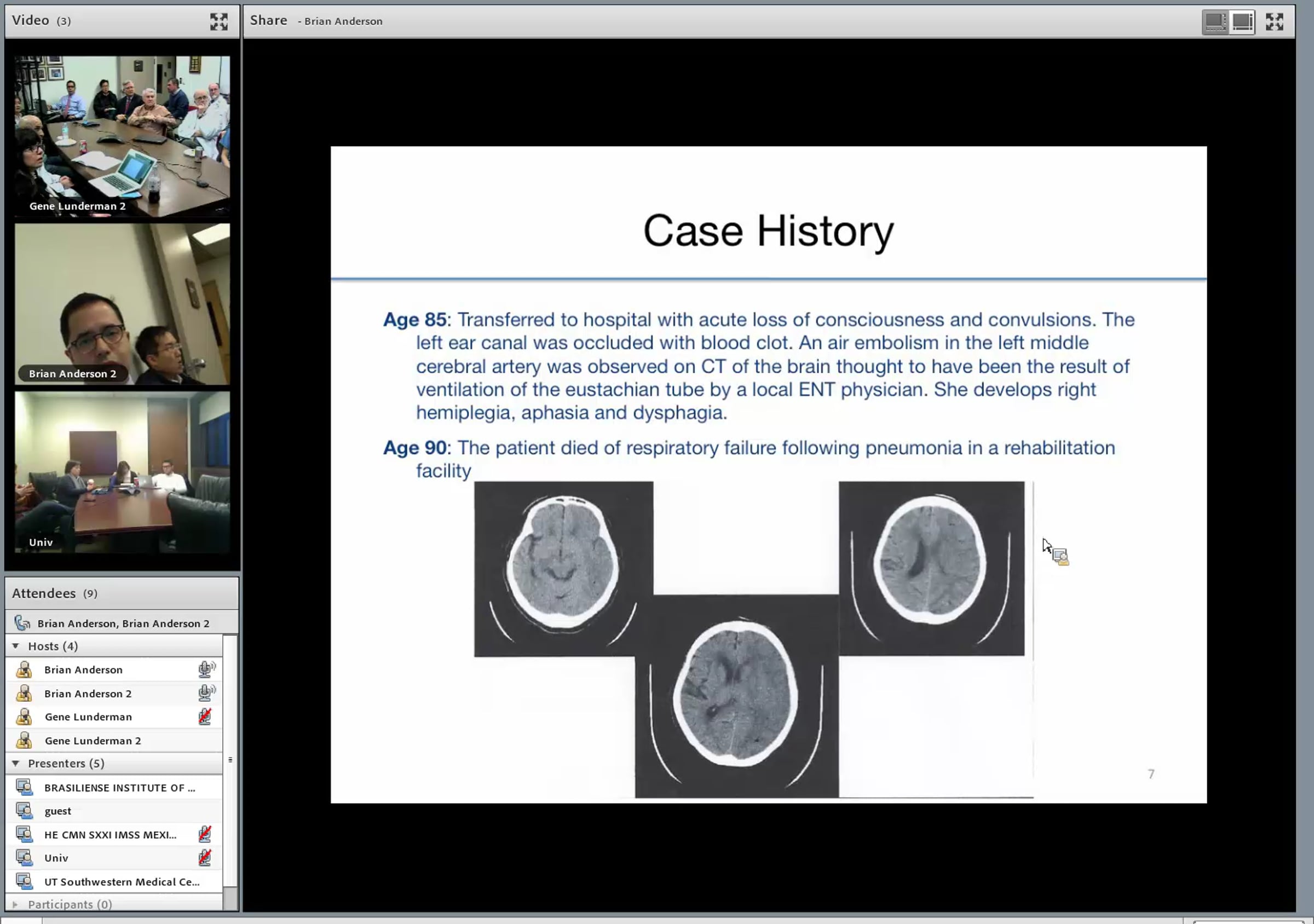This screenshot has height=924, width=1314.
Task: Select Brian Anderson in hosts list
Action: point(114,669)
